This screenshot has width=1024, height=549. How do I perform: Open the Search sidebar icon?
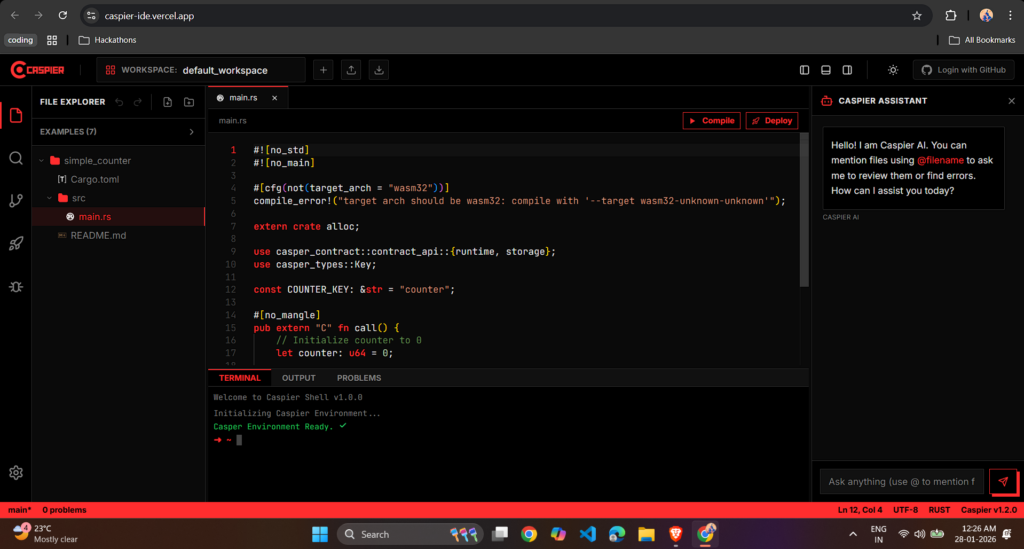click(16, 158)
